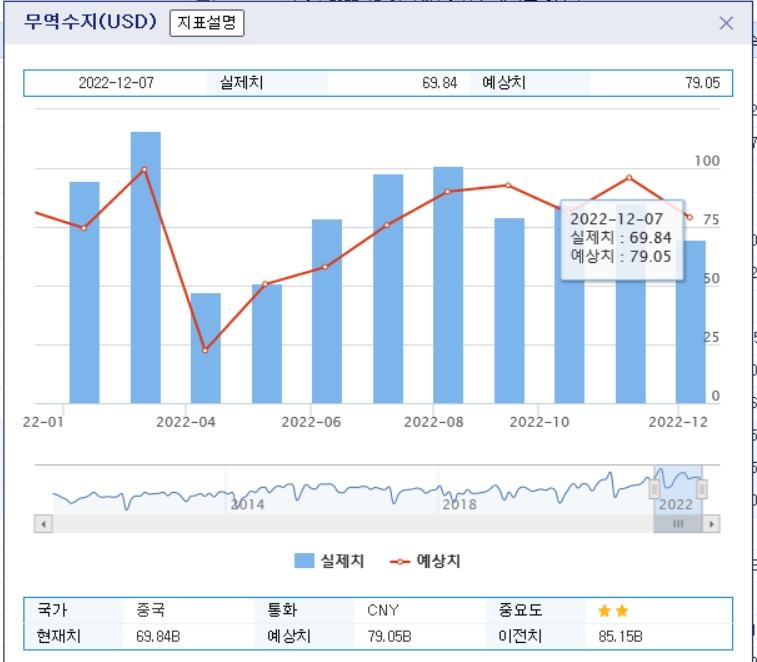Screen dimensions: 757x662
Task: Close the 무역수지(USD) popup window
Action: click(x=726, y=23)
